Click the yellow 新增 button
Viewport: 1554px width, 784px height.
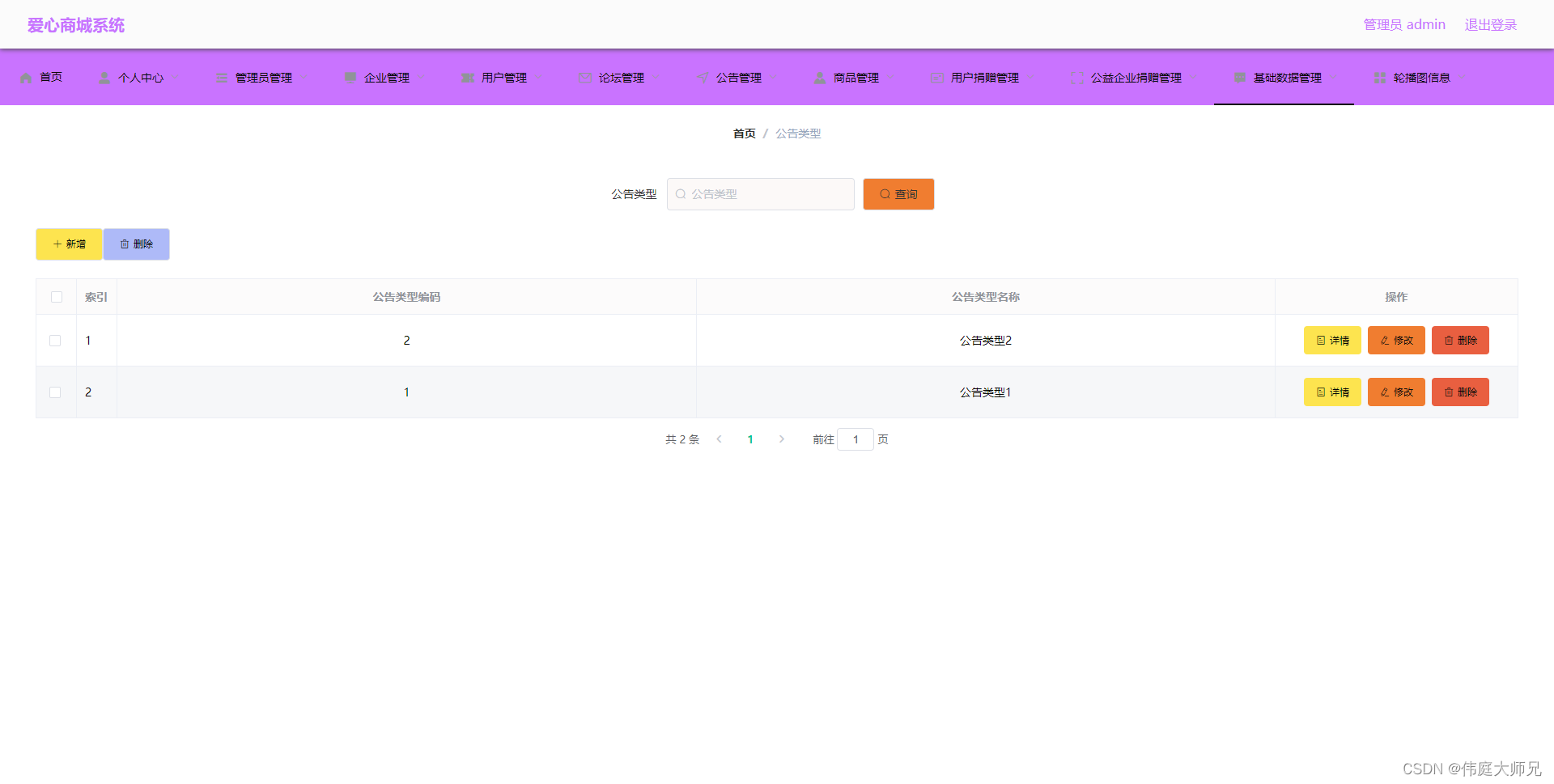pyautogui.click(x=69, y=244)
